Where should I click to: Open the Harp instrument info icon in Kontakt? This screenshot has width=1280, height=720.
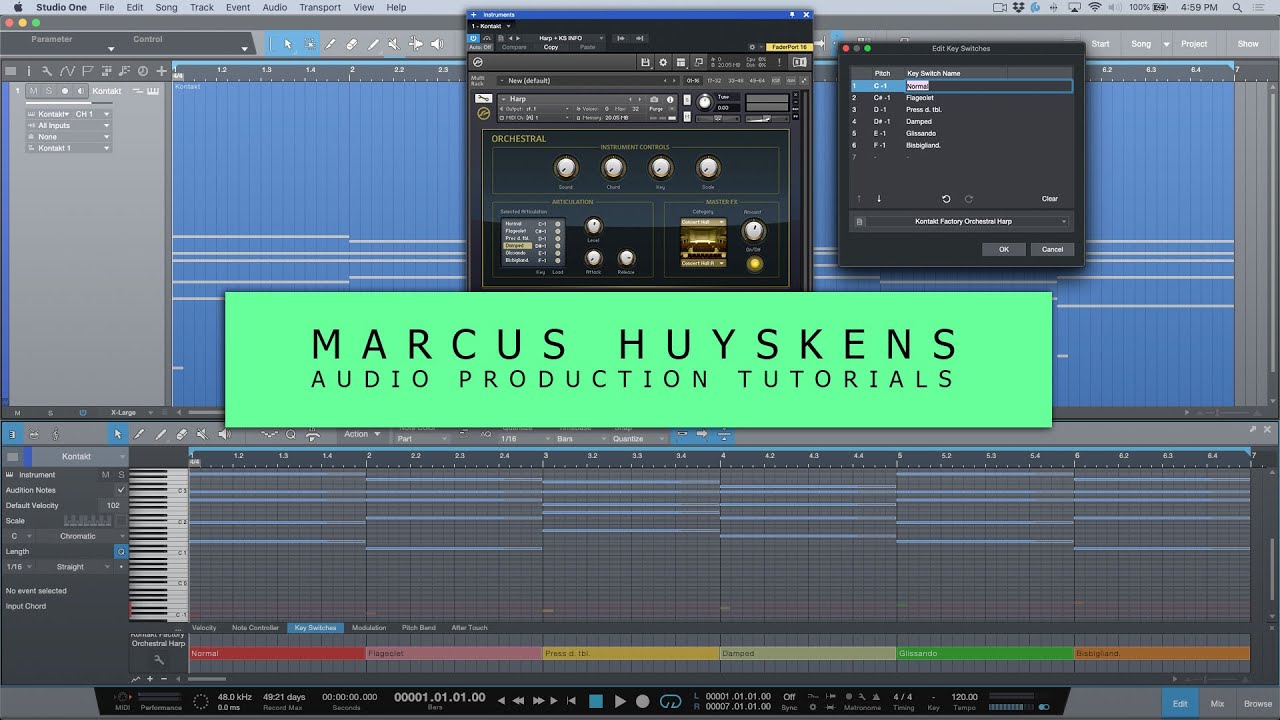tap(670, 99)
